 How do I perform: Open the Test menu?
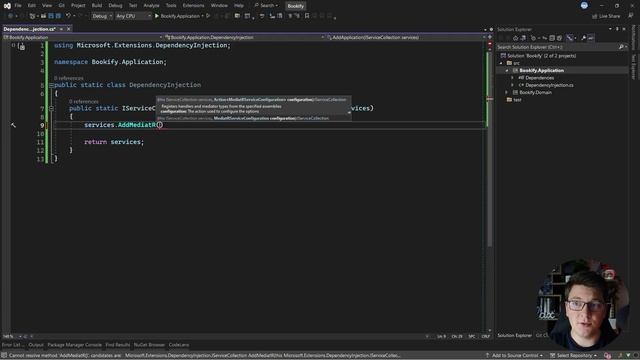point(133,6)
